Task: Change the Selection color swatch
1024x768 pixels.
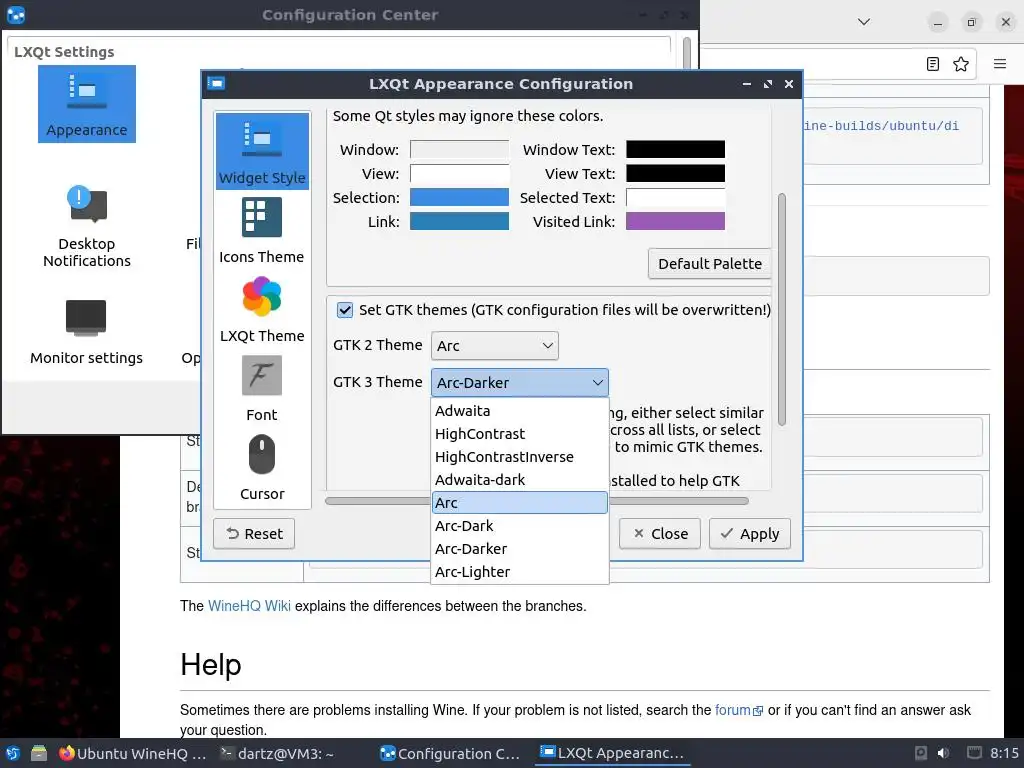Action: pos(459,197)
